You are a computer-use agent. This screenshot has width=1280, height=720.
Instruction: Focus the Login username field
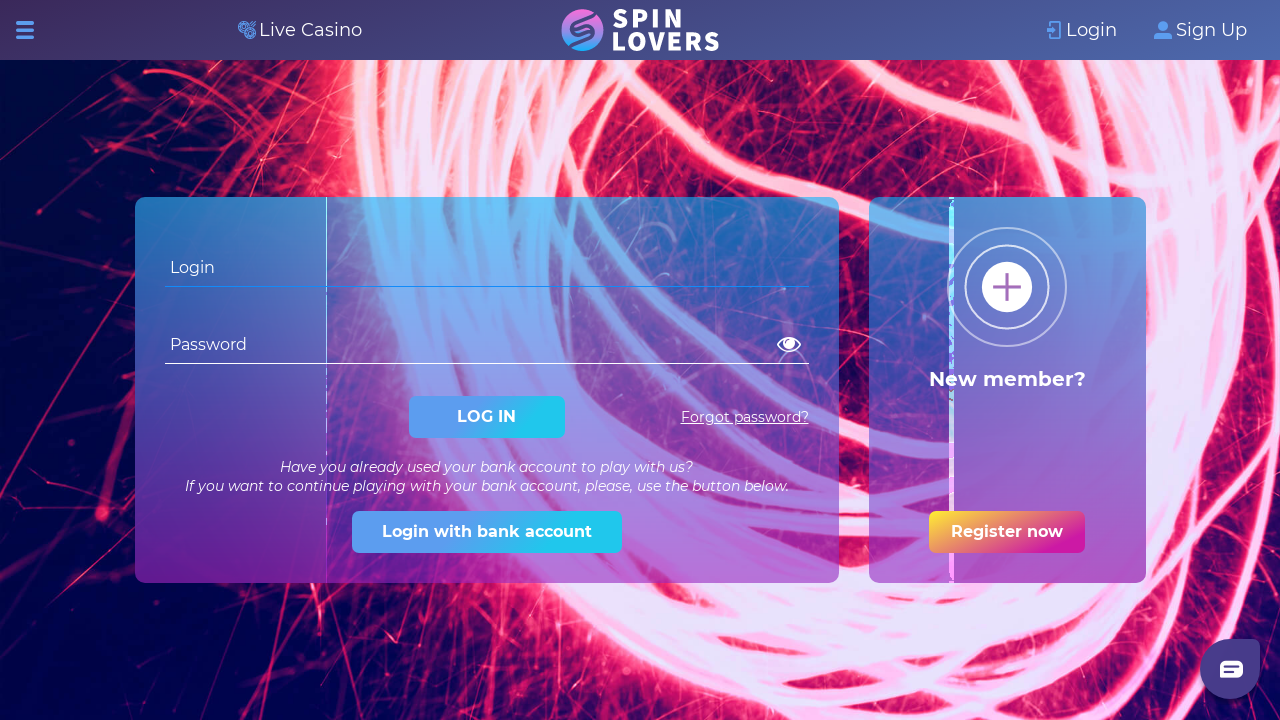(x=487, y=267)
